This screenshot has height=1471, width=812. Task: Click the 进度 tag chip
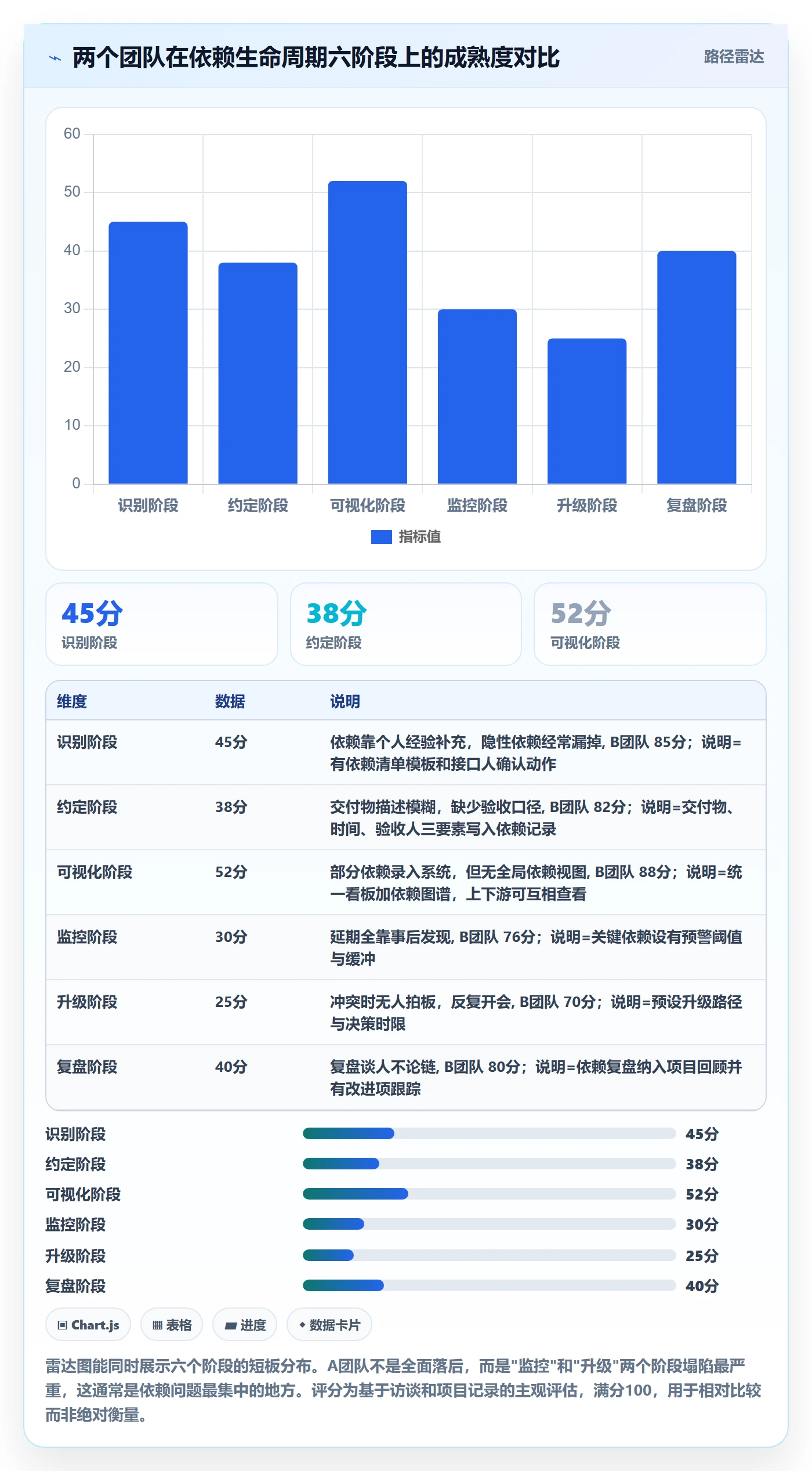[245, 1325]
